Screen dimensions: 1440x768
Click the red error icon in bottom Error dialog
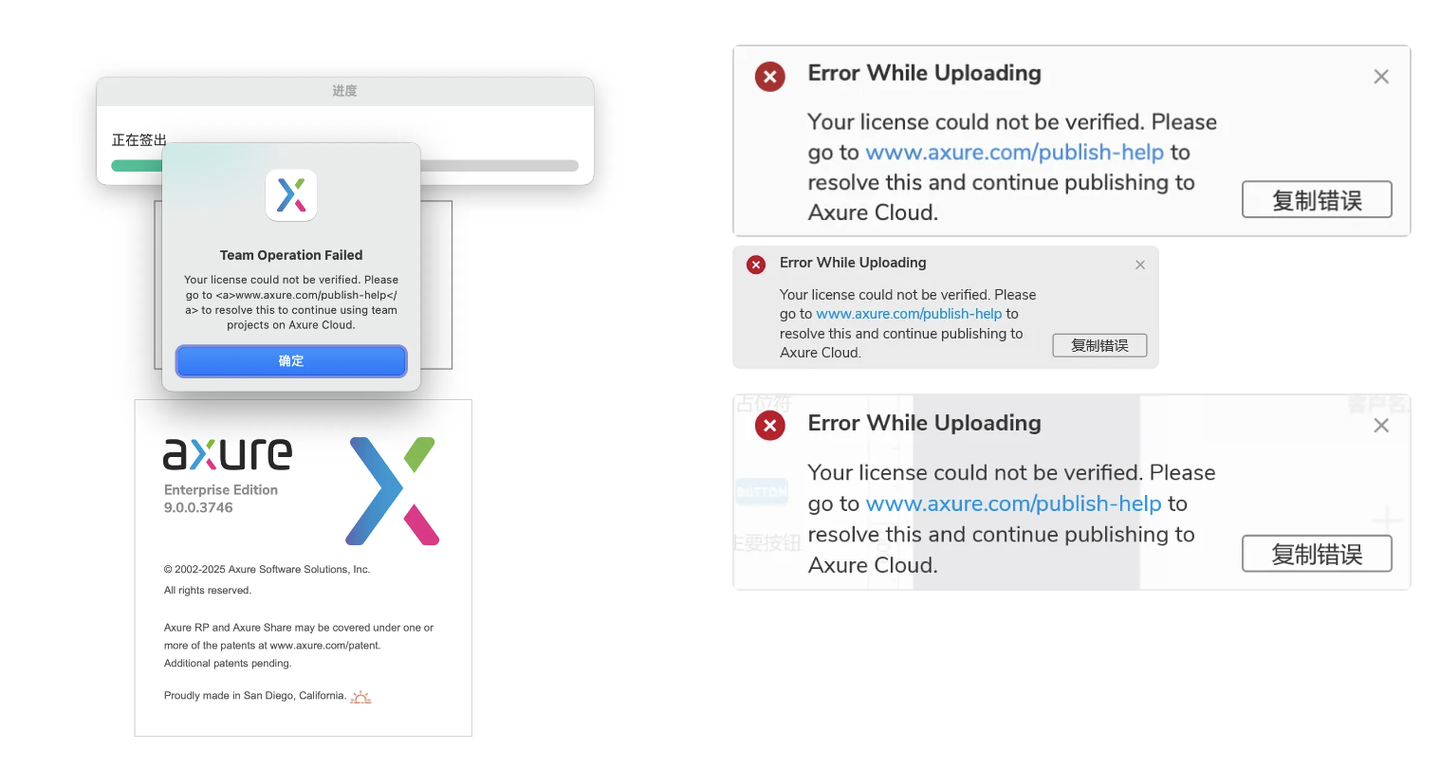click(769, 425)
